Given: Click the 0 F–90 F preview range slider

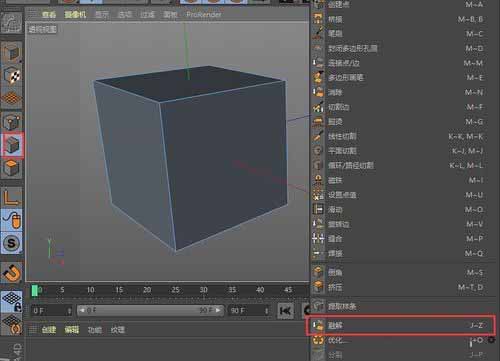Looking at the screenshot, I should [150, 310].
